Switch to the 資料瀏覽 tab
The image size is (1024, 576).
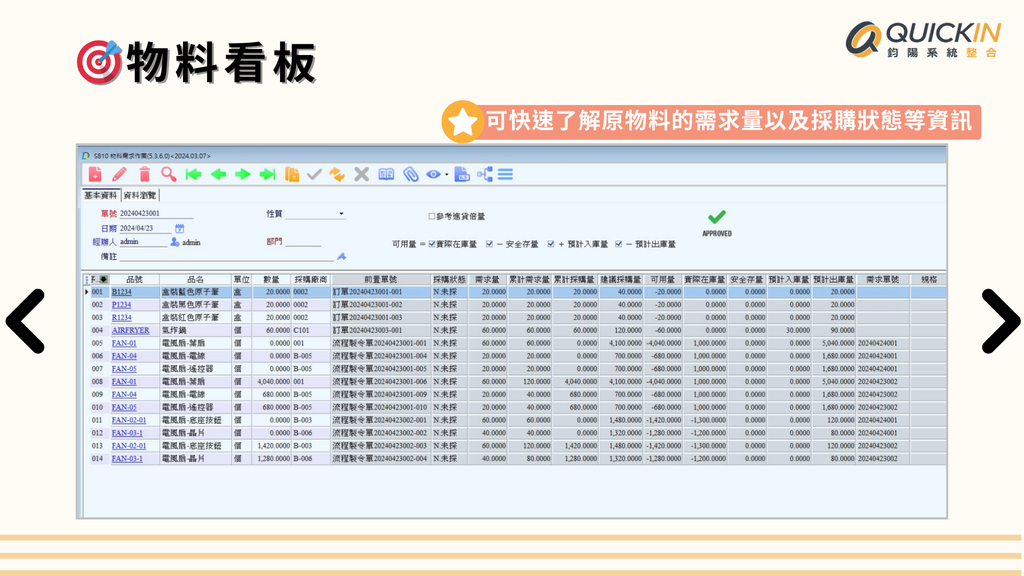point(140,195)
